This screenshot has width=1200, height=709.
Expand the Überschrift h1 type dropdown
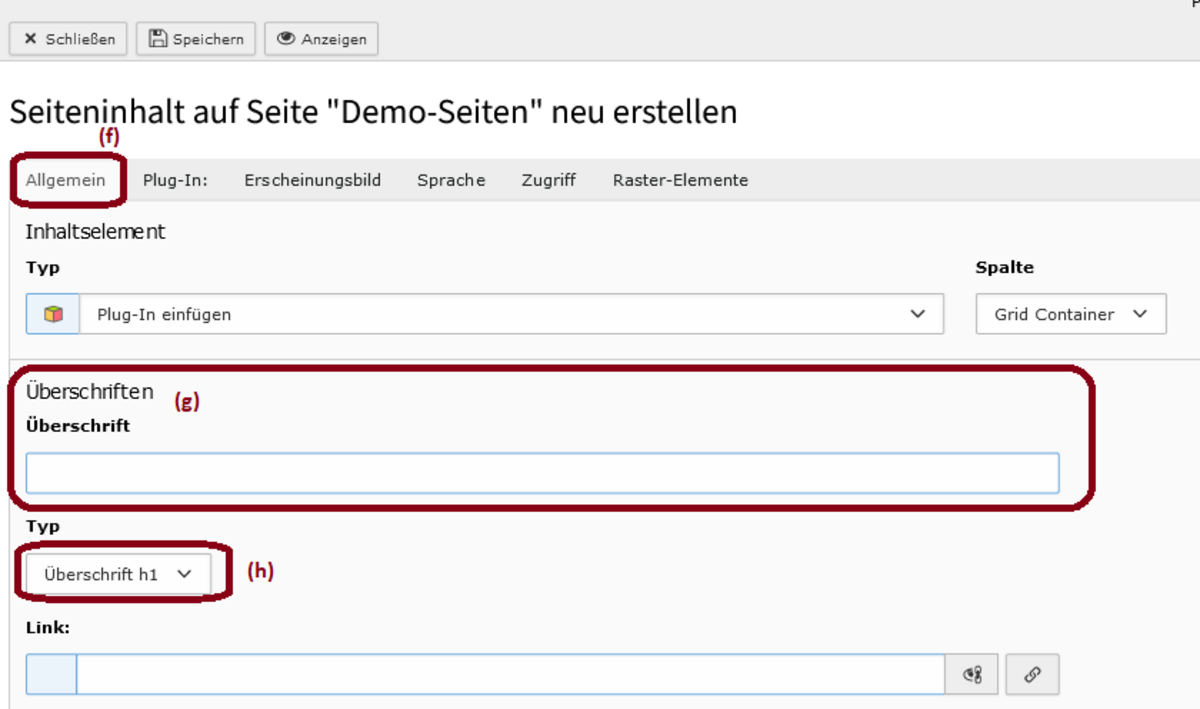click(118, 574)
